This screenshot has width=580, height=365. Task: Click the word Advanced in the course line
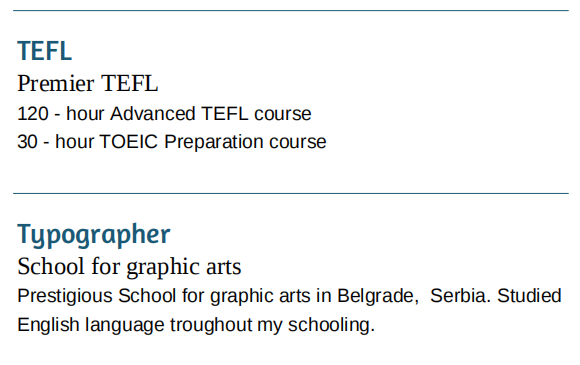(x=152, y=114)
